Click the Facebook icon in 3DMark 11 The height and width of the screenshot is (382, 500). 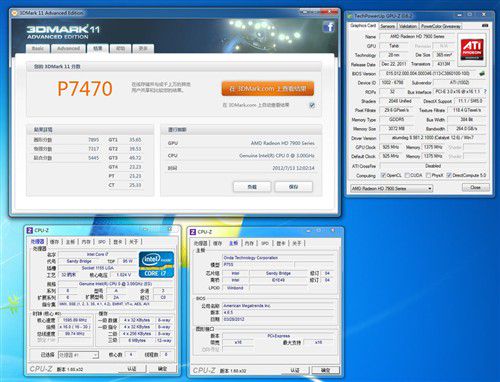coord(328,27)
